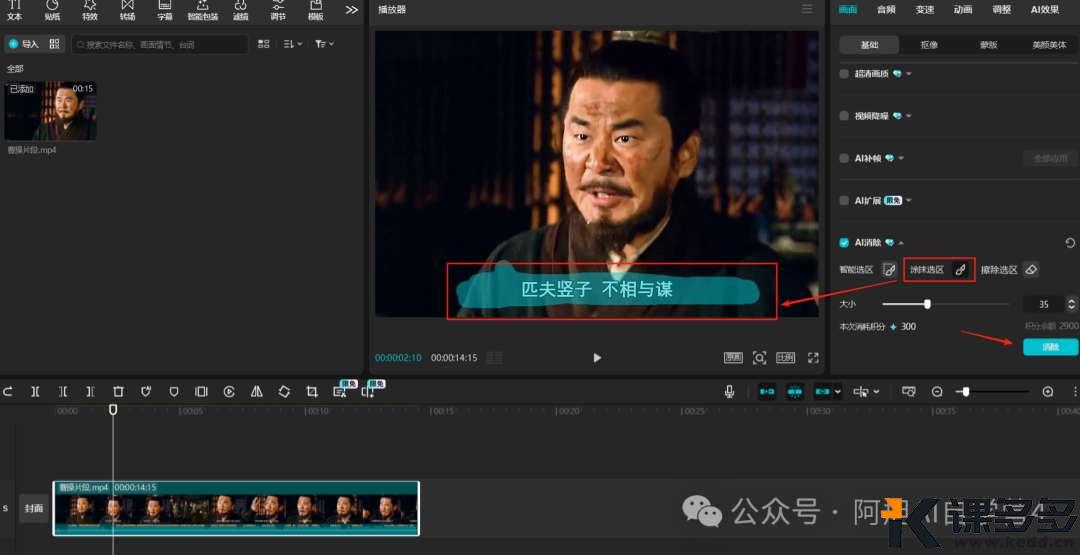Expand the 超清画质 options arrow

pyautogui.click(x=908, y=74)
